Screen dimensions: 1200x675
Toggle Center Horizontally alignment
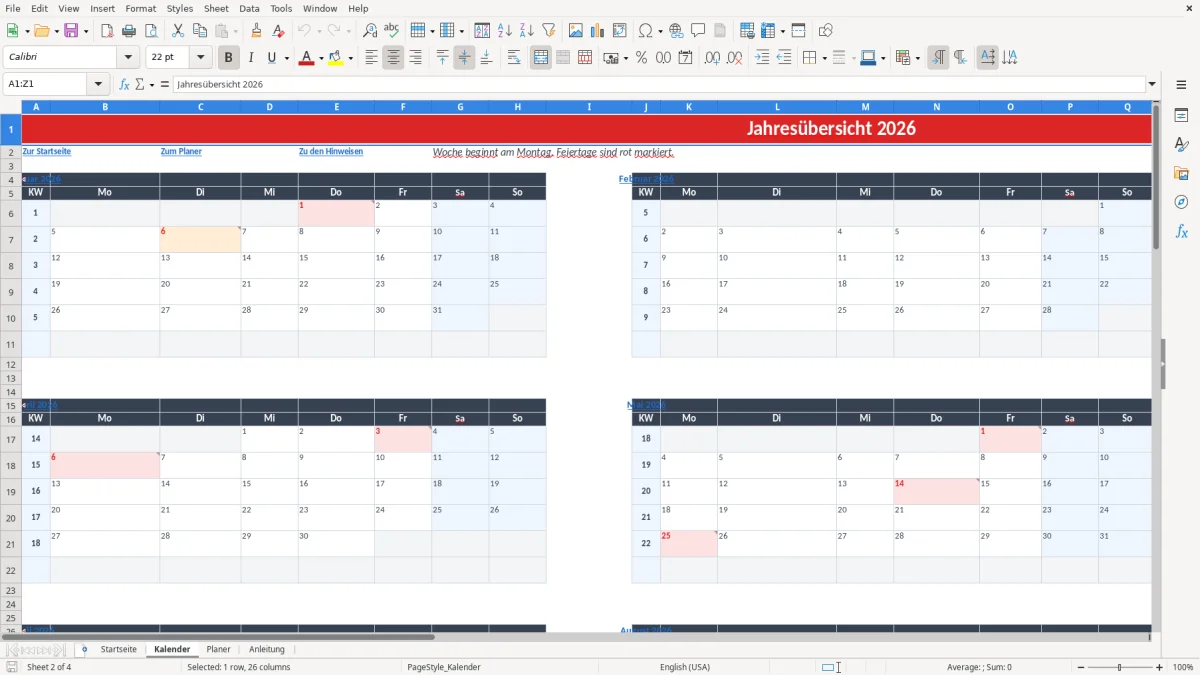(x=393, y=58)
